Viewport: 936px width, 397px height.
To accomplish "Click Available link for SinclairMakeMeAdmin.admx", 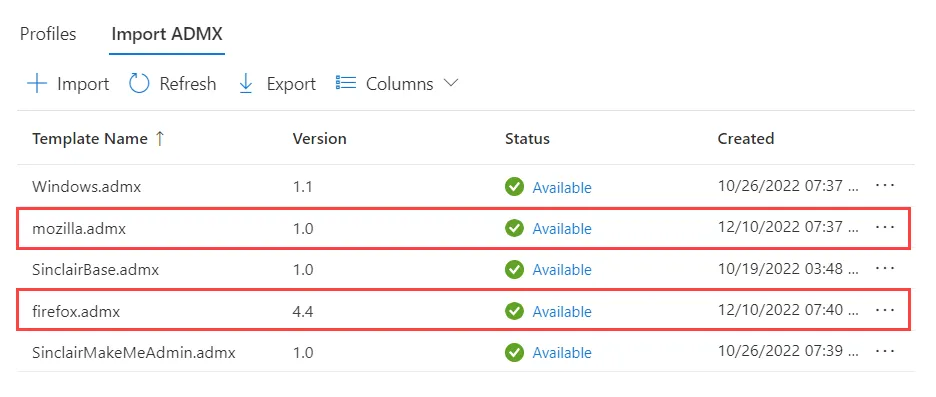I will click(562, 353).
